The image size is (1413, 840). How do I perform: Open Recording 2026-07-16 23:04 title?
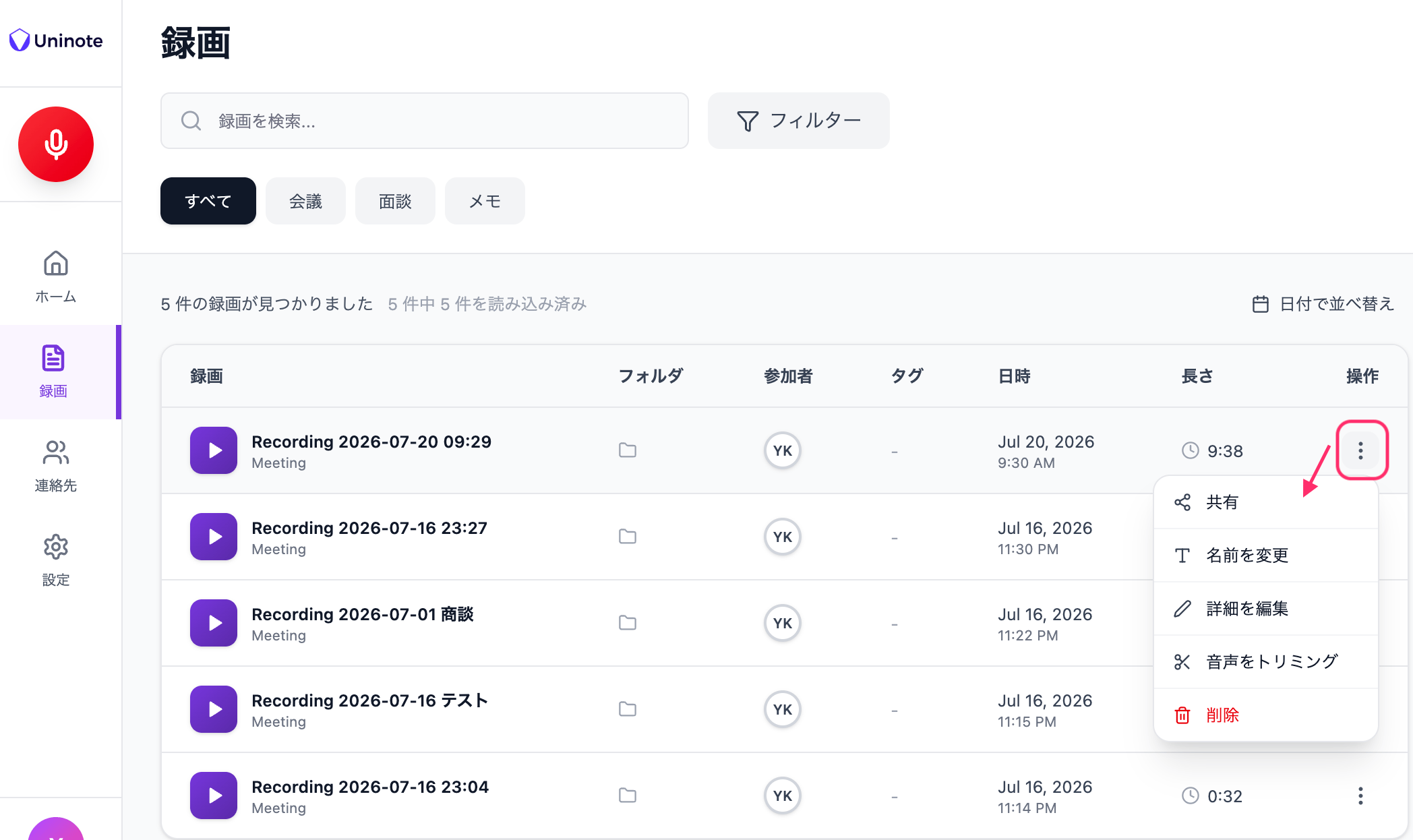pyautogui.click(x=370, y=787)
